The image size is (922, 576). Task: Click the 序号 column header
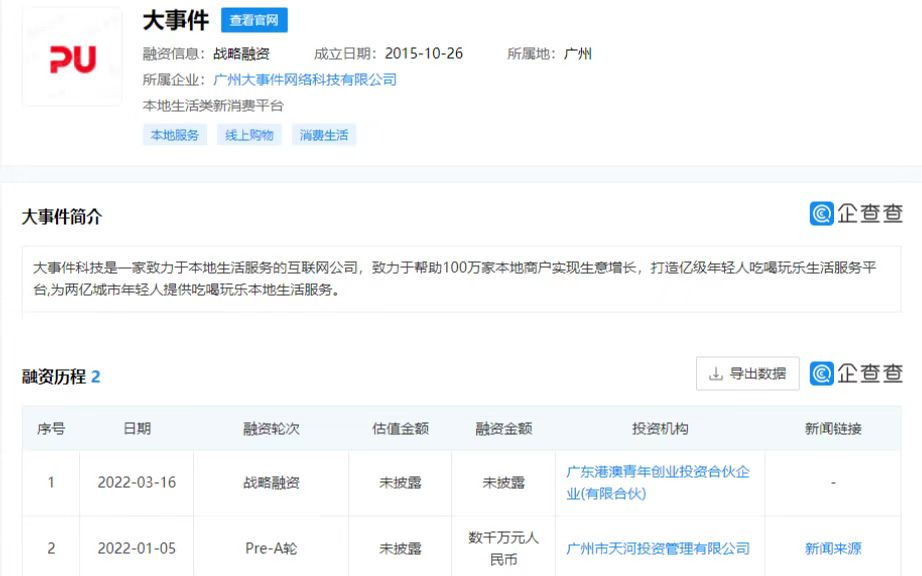pos(51,428)
